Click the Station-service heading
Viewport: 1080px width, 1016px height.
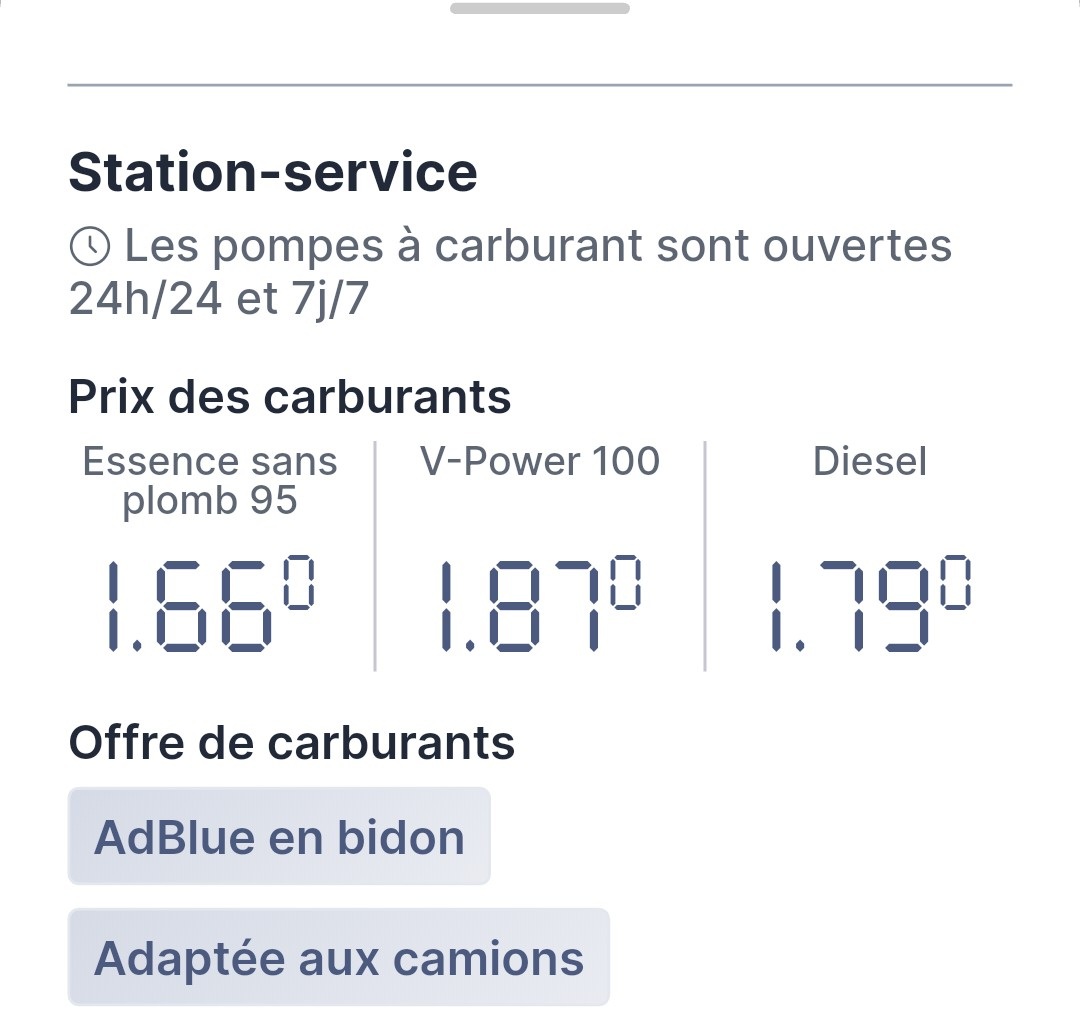click(x=272, y=173)
